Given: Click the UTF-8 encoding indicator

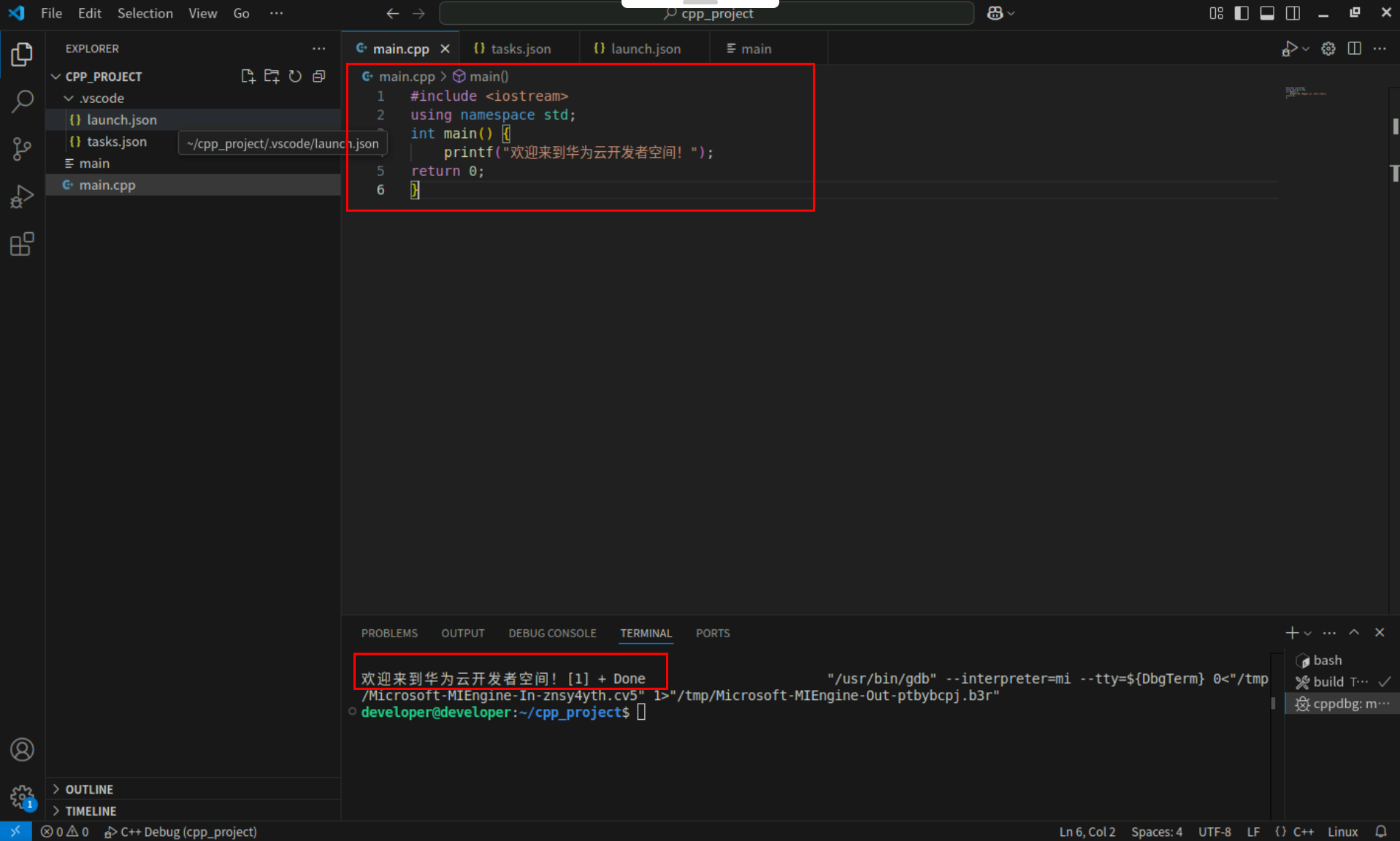Looking at the screenshot, I should click(x=1215, y=832).
